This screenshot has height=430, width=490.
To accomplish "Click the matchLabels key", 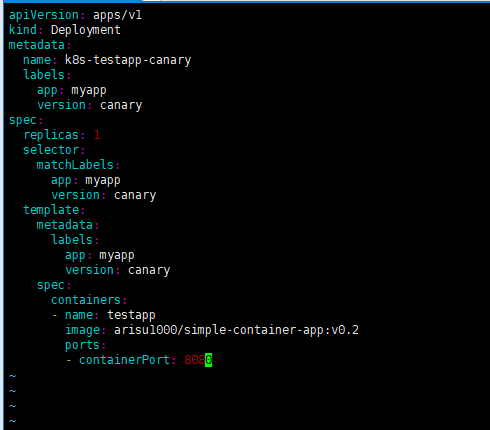I will tap(75, 165).
